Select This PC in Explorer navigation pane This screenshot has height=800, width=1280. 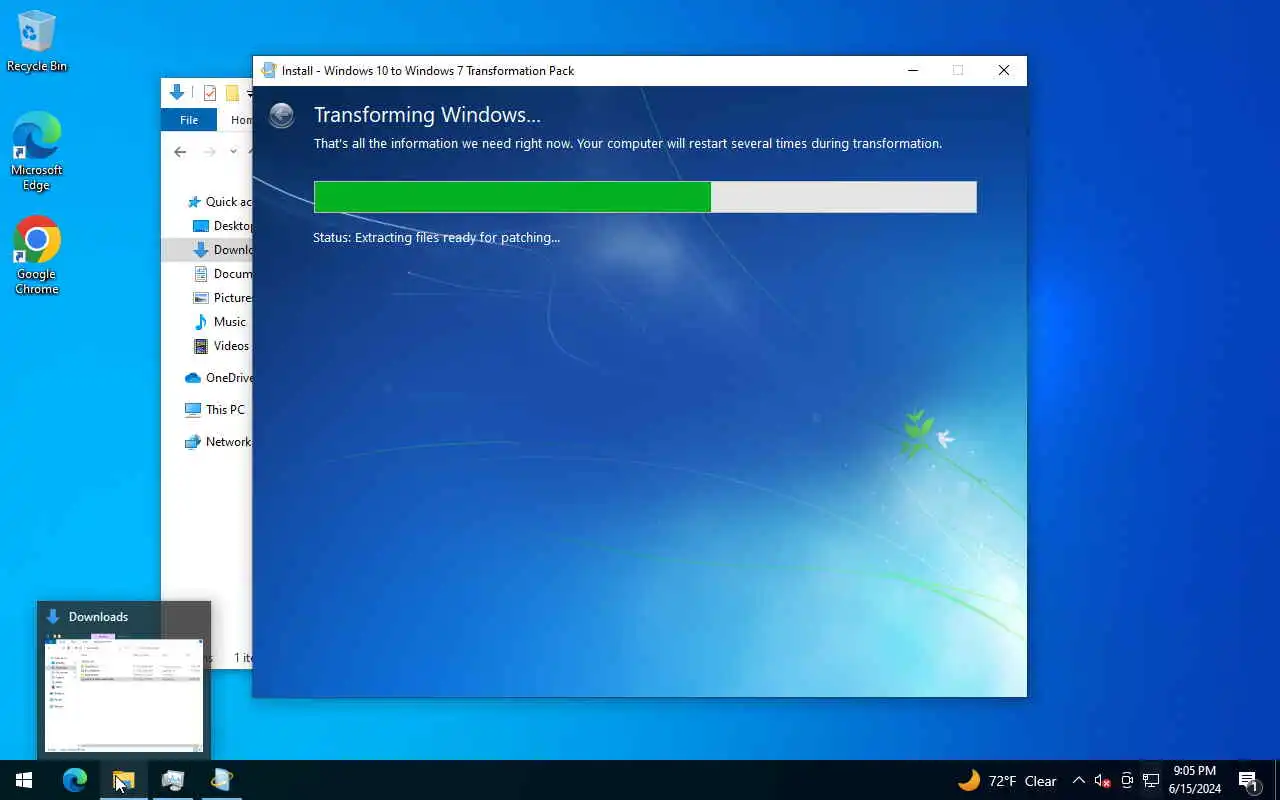coord(215,409)
